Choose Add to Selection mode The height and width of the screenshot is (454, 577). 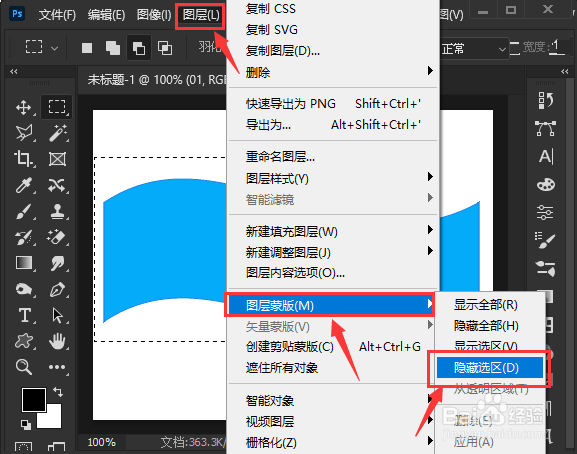click(113, 48)
